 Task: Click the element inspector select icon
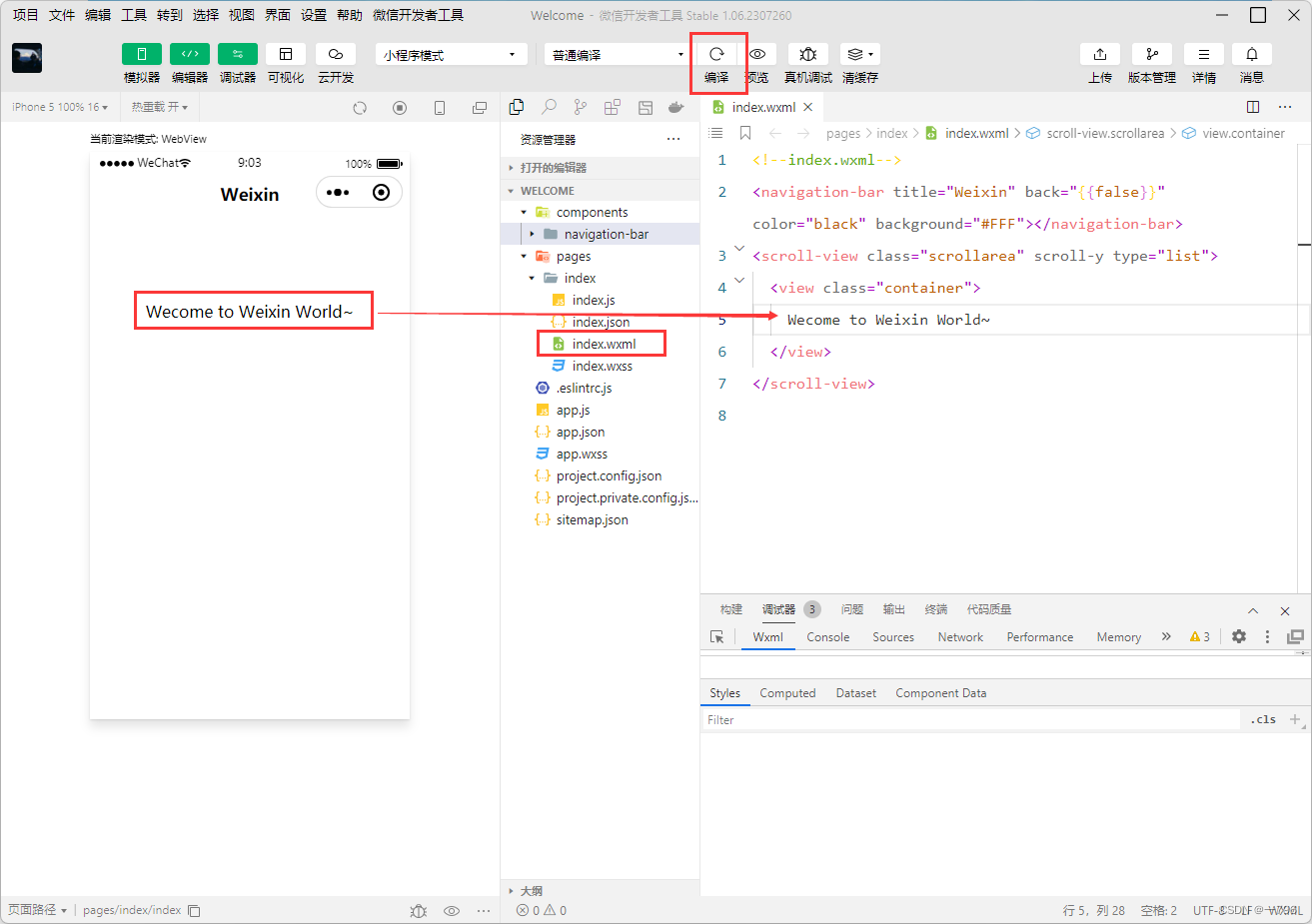716,636
